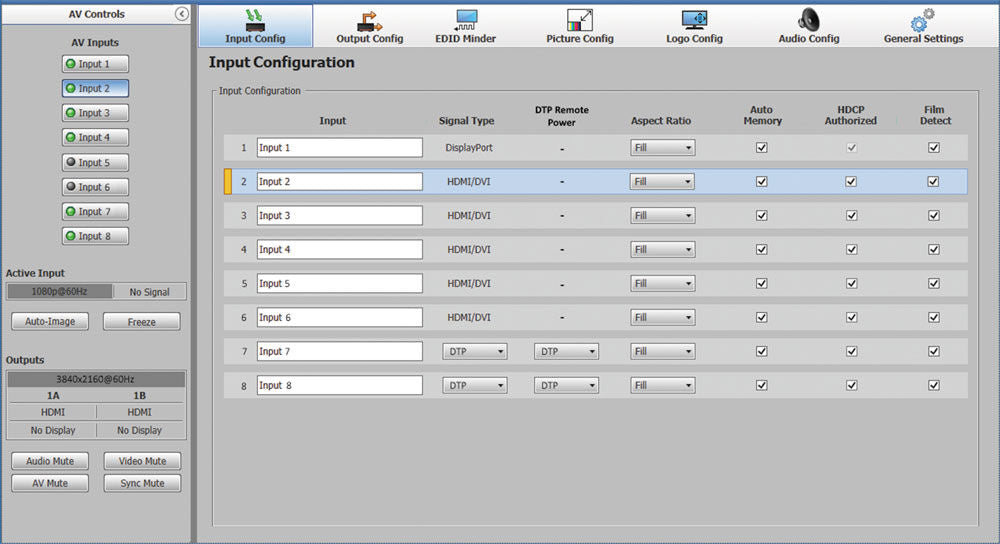Select Input 4 in AV Inputs

tap(95, 137)
